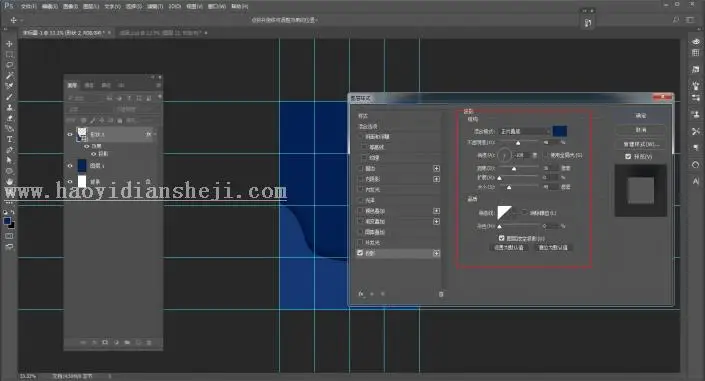Viewport: 705px width, 381px height.
Task: Open the Help (帮助) menu
Action: 239,7
